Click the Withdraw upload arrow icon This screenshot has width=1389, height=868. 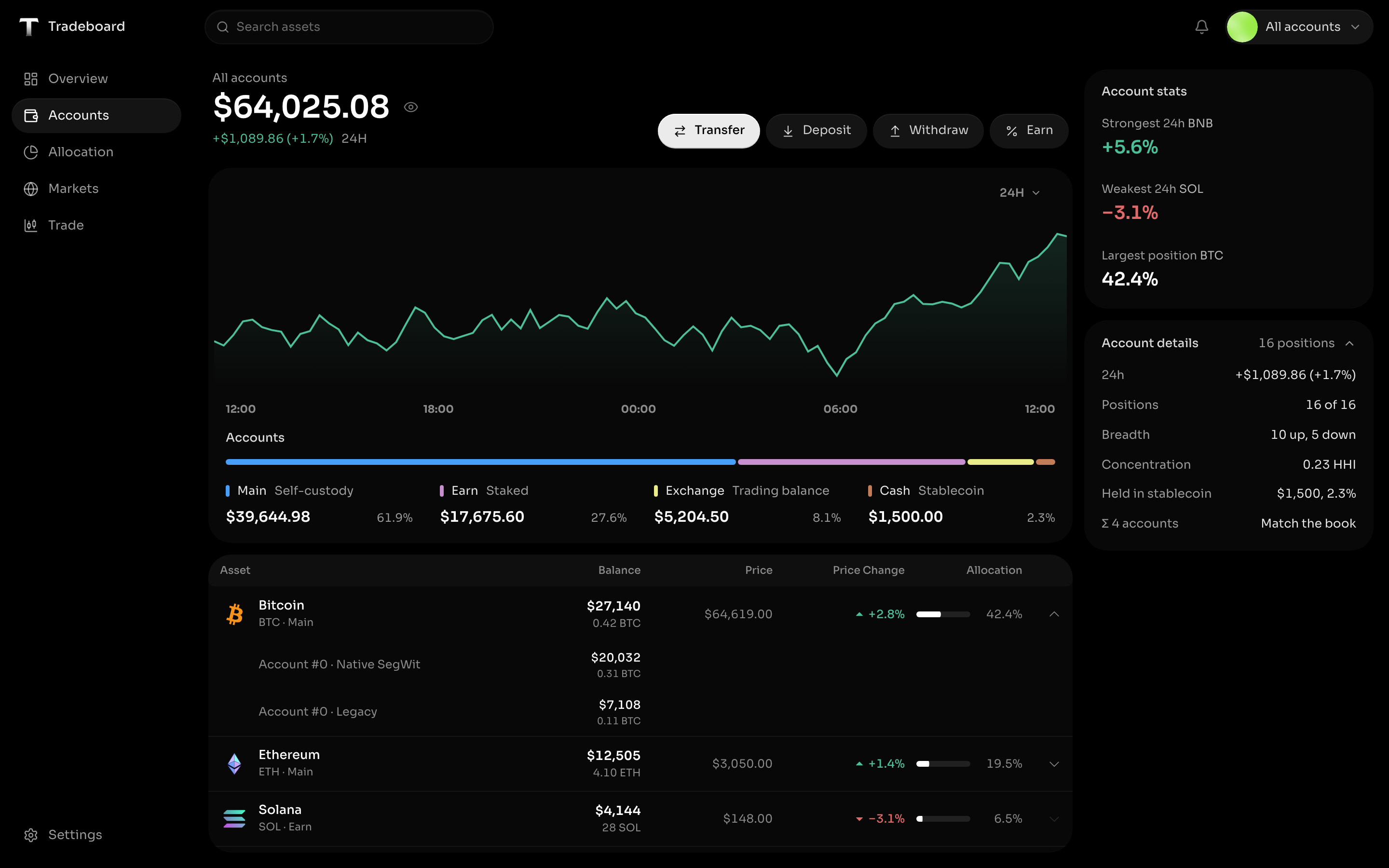895,132
